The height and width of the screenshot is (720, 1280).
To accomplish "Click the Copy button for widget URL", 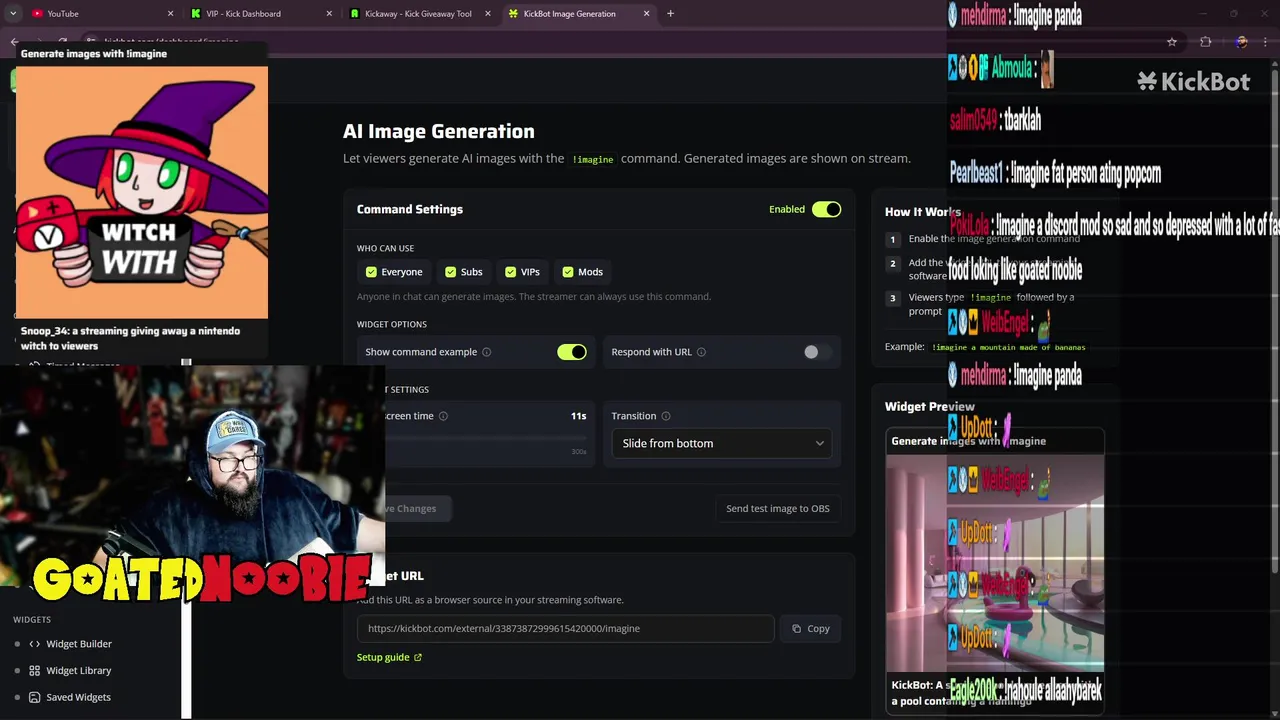I will [811, 629].
